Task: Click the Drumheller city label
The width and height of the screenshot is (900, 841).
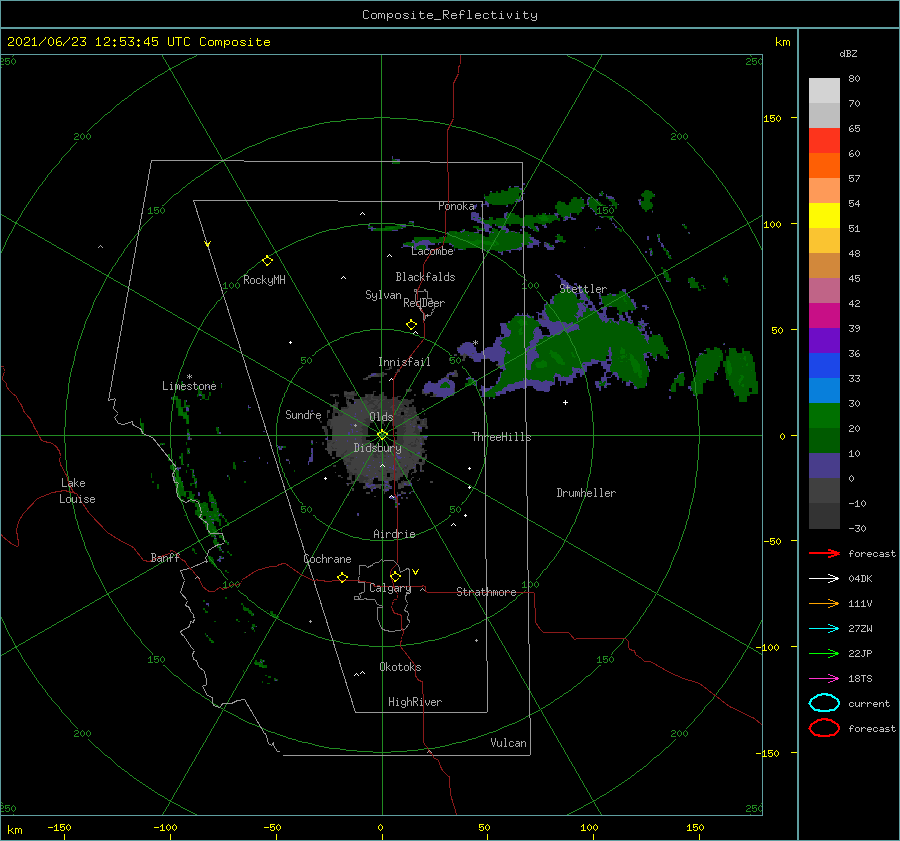Action: pyautogui.click(x=586, y=493)
